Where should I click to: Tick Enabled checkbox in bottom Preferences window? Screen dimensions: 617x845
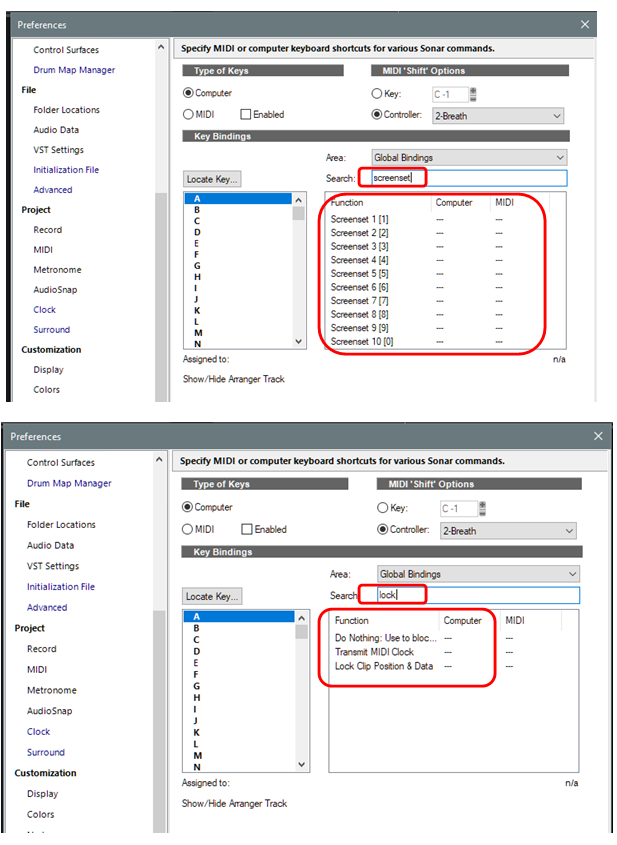(247, 529)
